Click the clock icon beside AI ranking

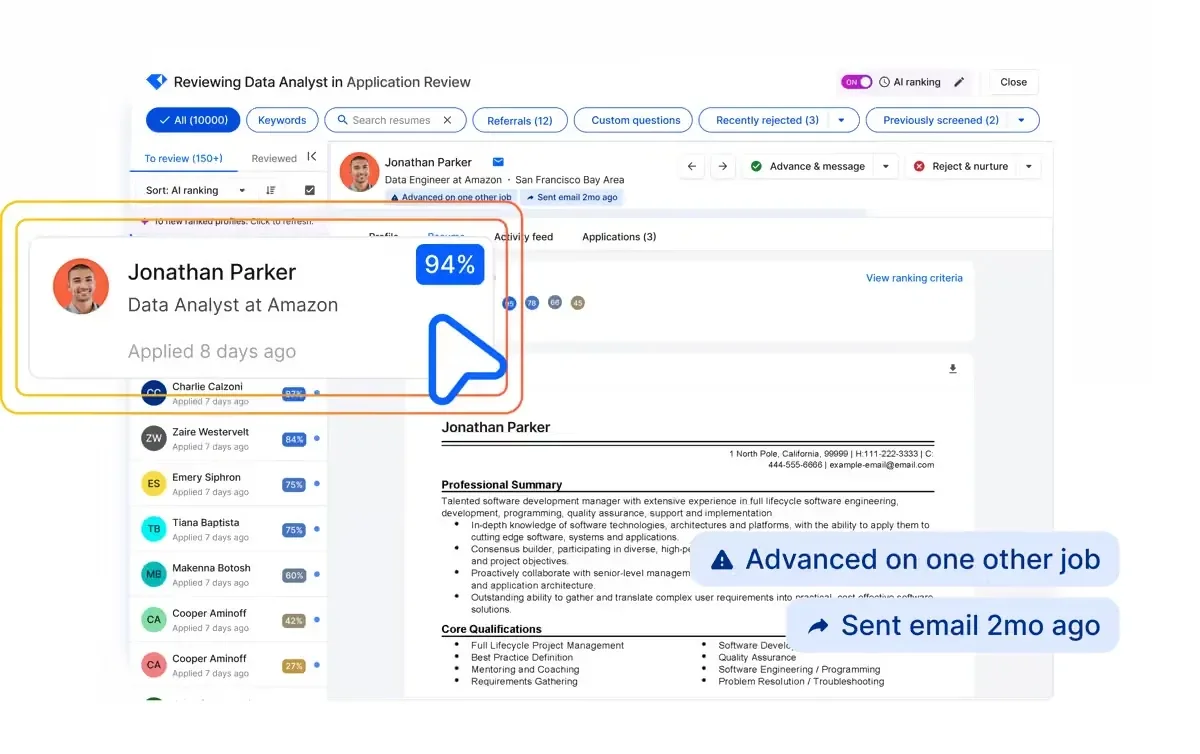pos(884,82)
